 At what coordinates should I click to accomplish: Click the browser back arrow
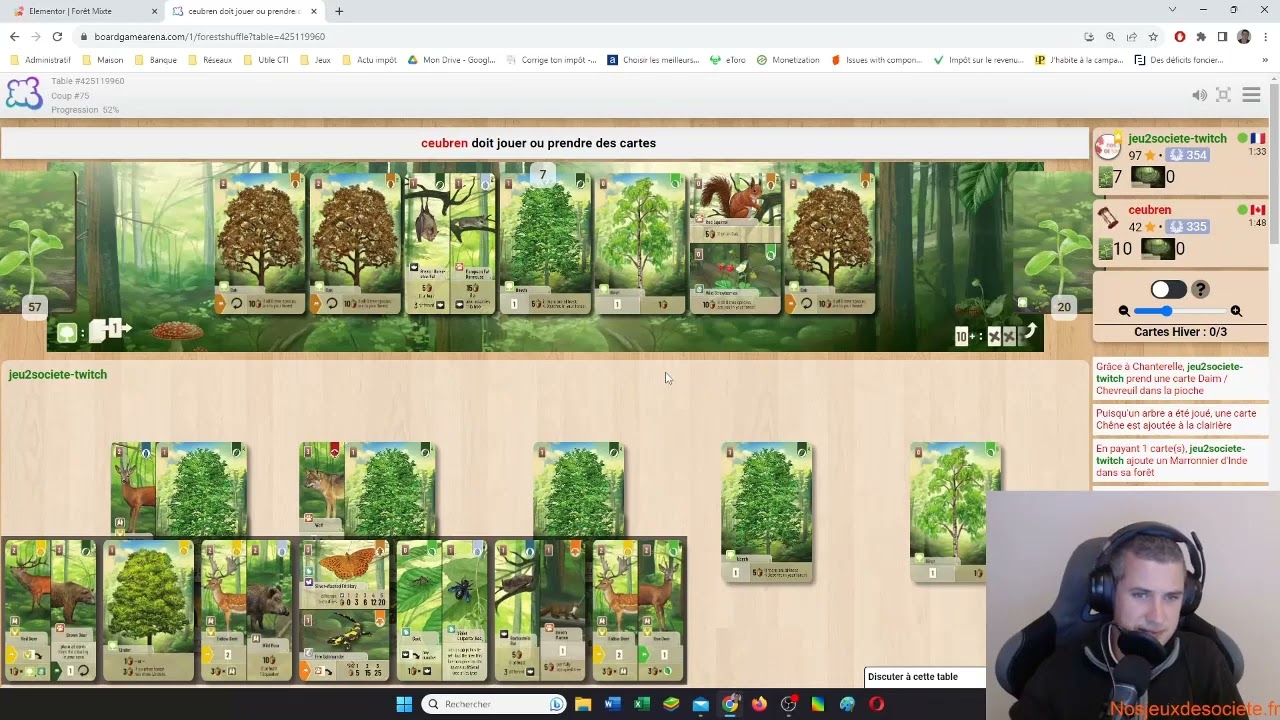click(x=14, y=37)
